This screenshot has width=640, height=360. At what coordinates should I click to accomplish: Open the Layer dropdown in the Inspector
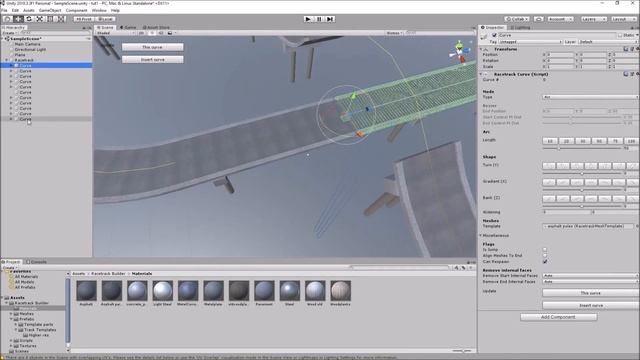[609, 42]
